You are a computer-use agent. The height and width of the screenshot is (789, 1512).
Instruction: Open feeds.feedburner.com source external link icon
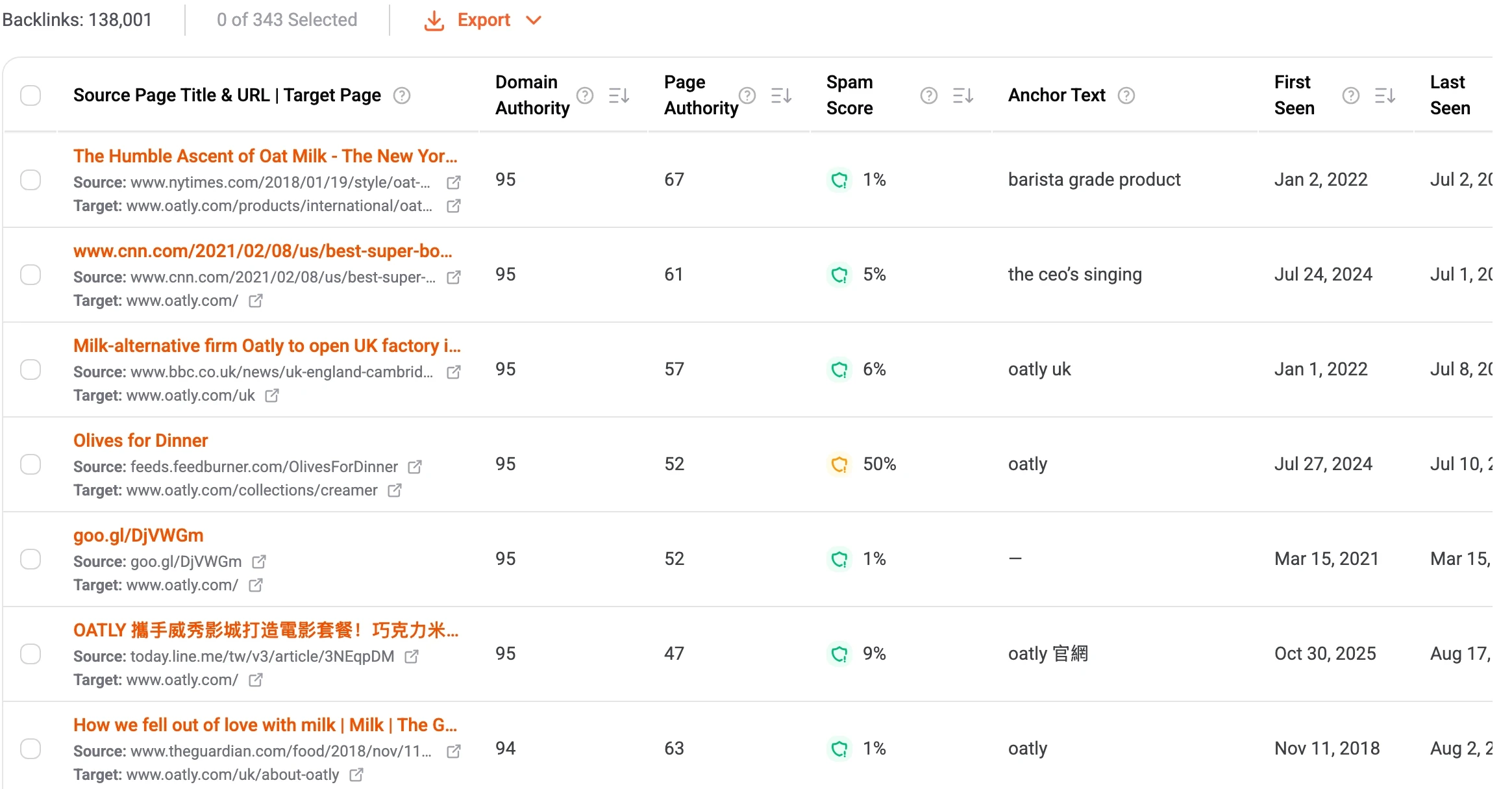(x=415, y=467)
